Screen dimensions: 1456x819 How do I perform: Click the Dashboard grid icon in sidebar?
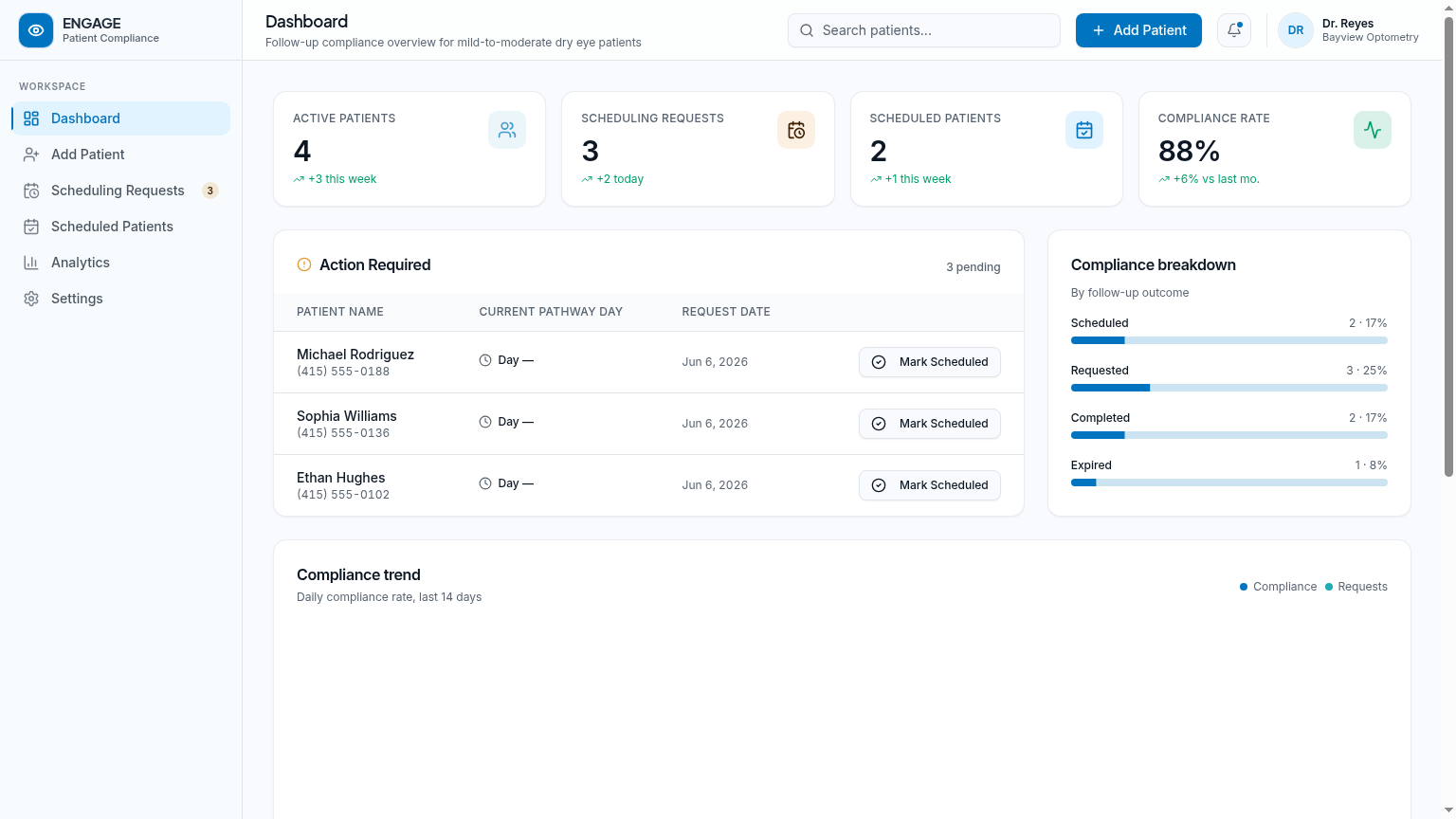[x=31, y=118]
